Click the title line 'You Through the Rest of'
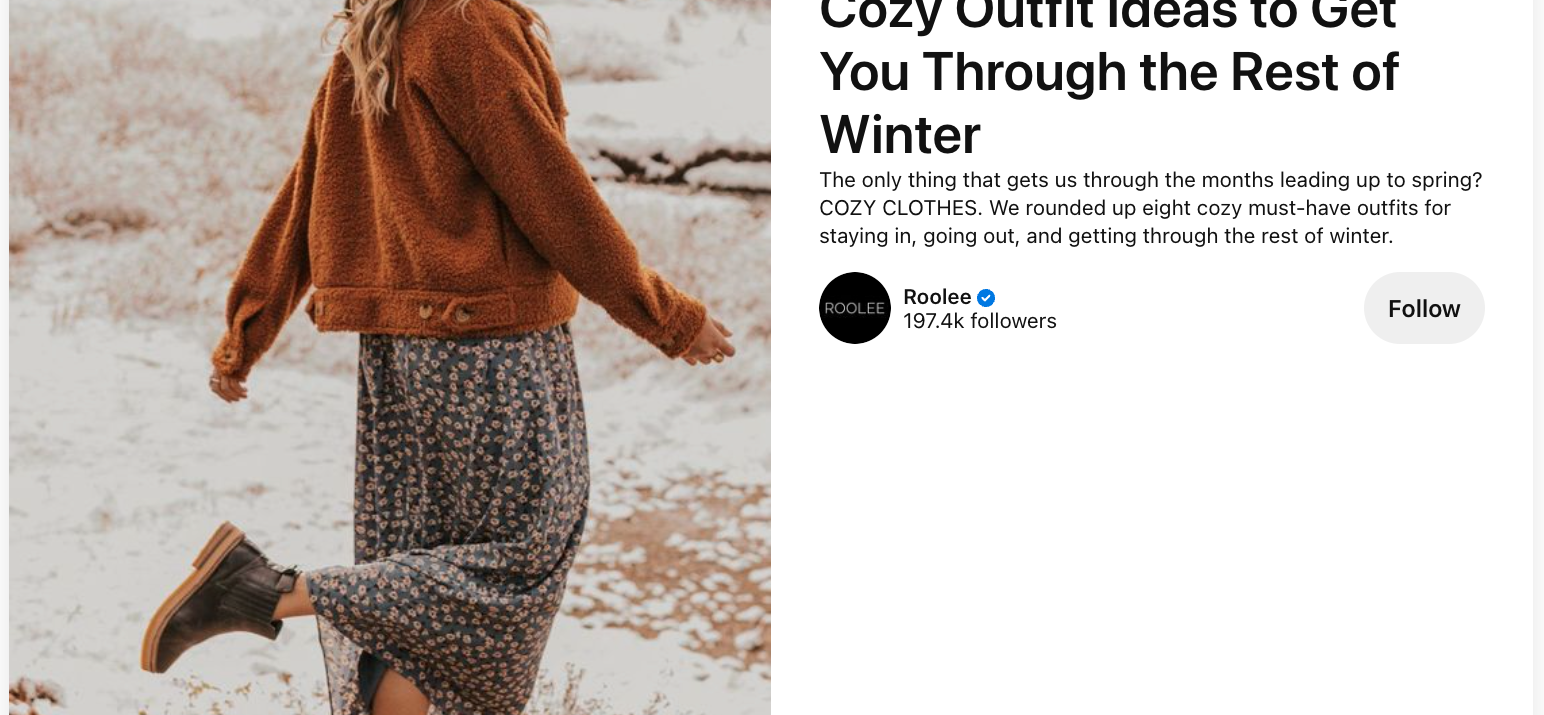The image size is (1544, 715). click(1109, 72)
